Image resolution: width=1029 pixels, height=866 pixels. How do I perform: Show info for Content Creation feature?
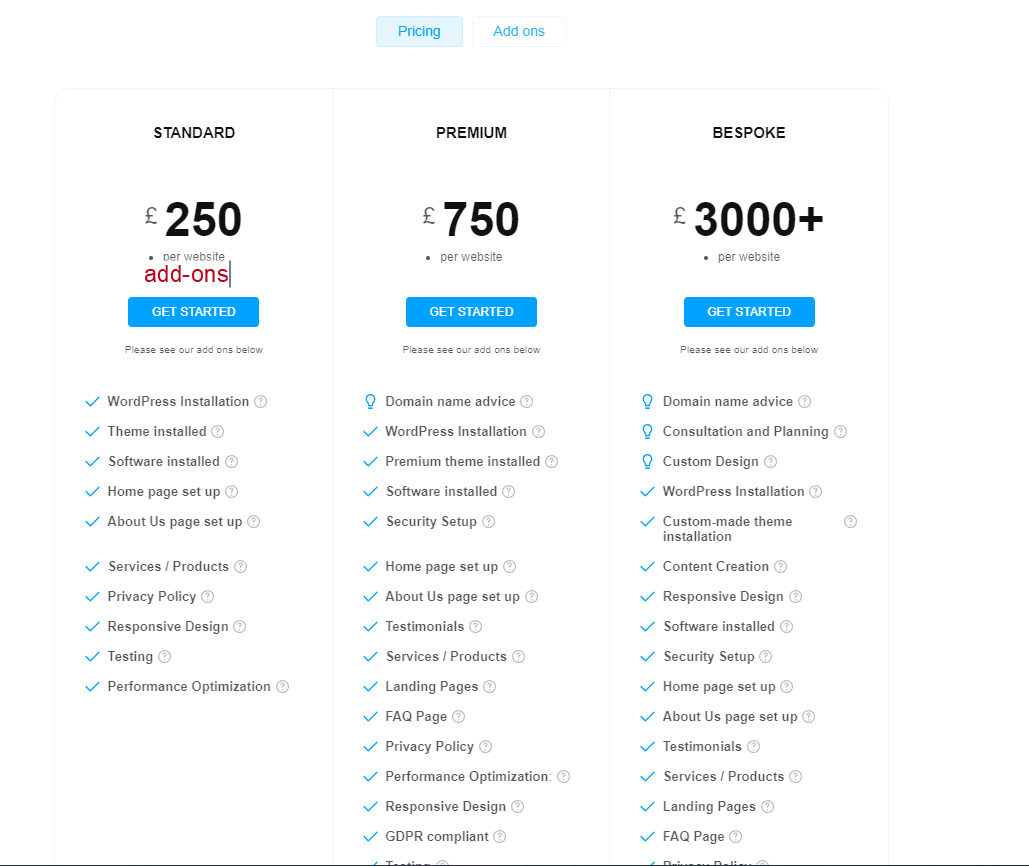point(780,567)
